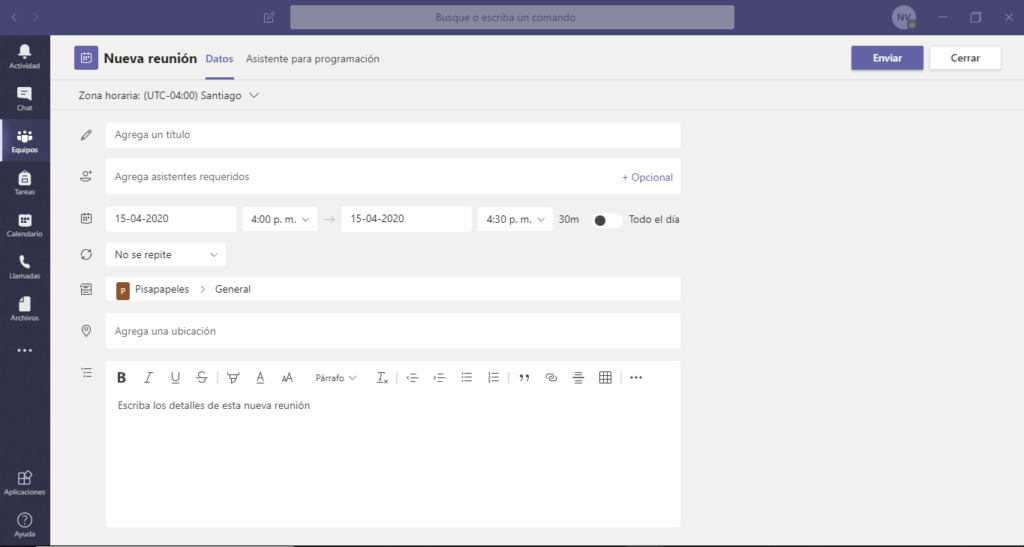Open the No se repite dropdown
The height and width of the screenshot is (547, 1024).
pyautogui.click(x=166, y=255)
